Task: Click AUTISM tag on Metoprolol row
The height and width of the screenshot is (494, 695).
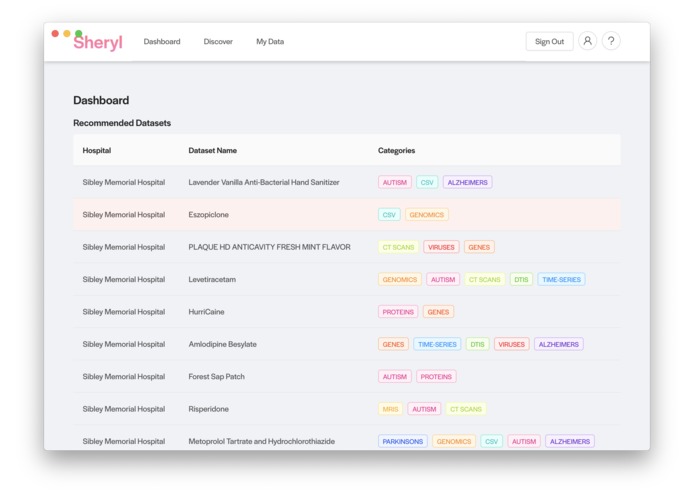Action: (x=524, y=441)
